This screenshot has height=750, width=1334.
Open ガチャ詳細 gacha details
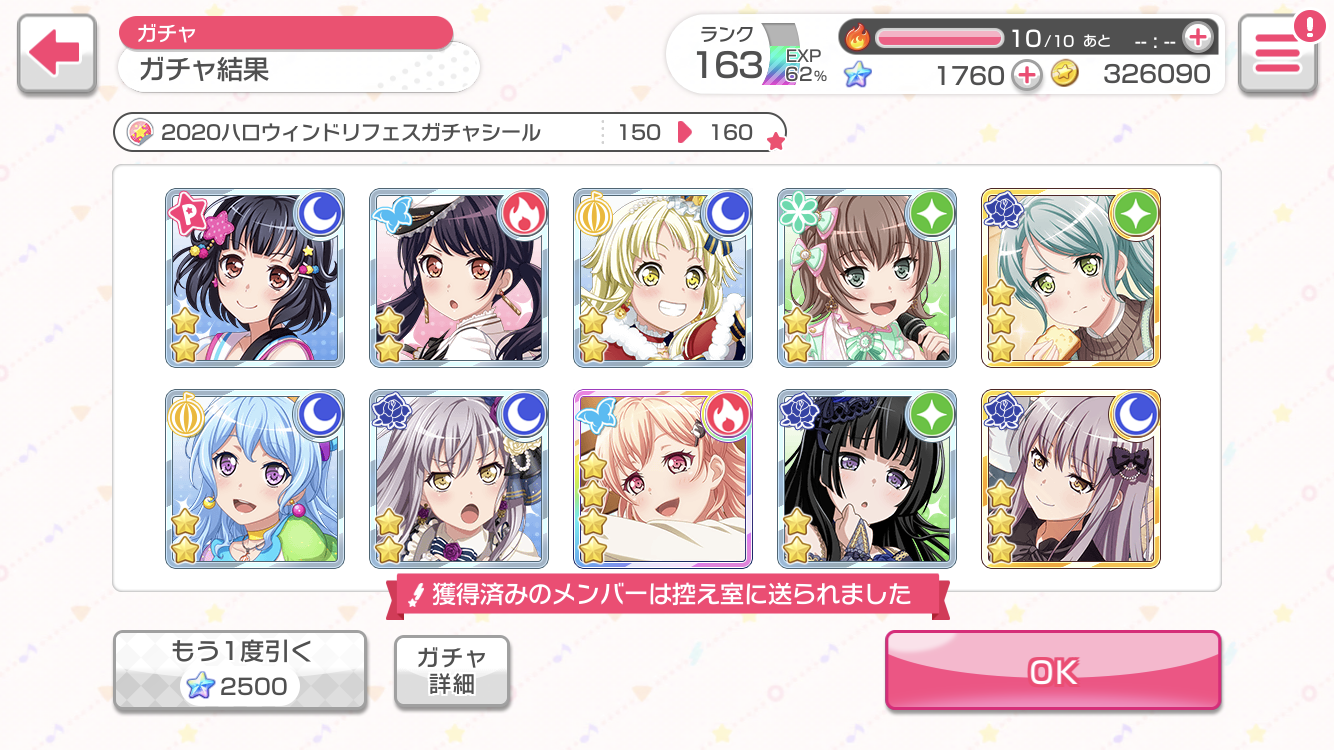(451, 671)
